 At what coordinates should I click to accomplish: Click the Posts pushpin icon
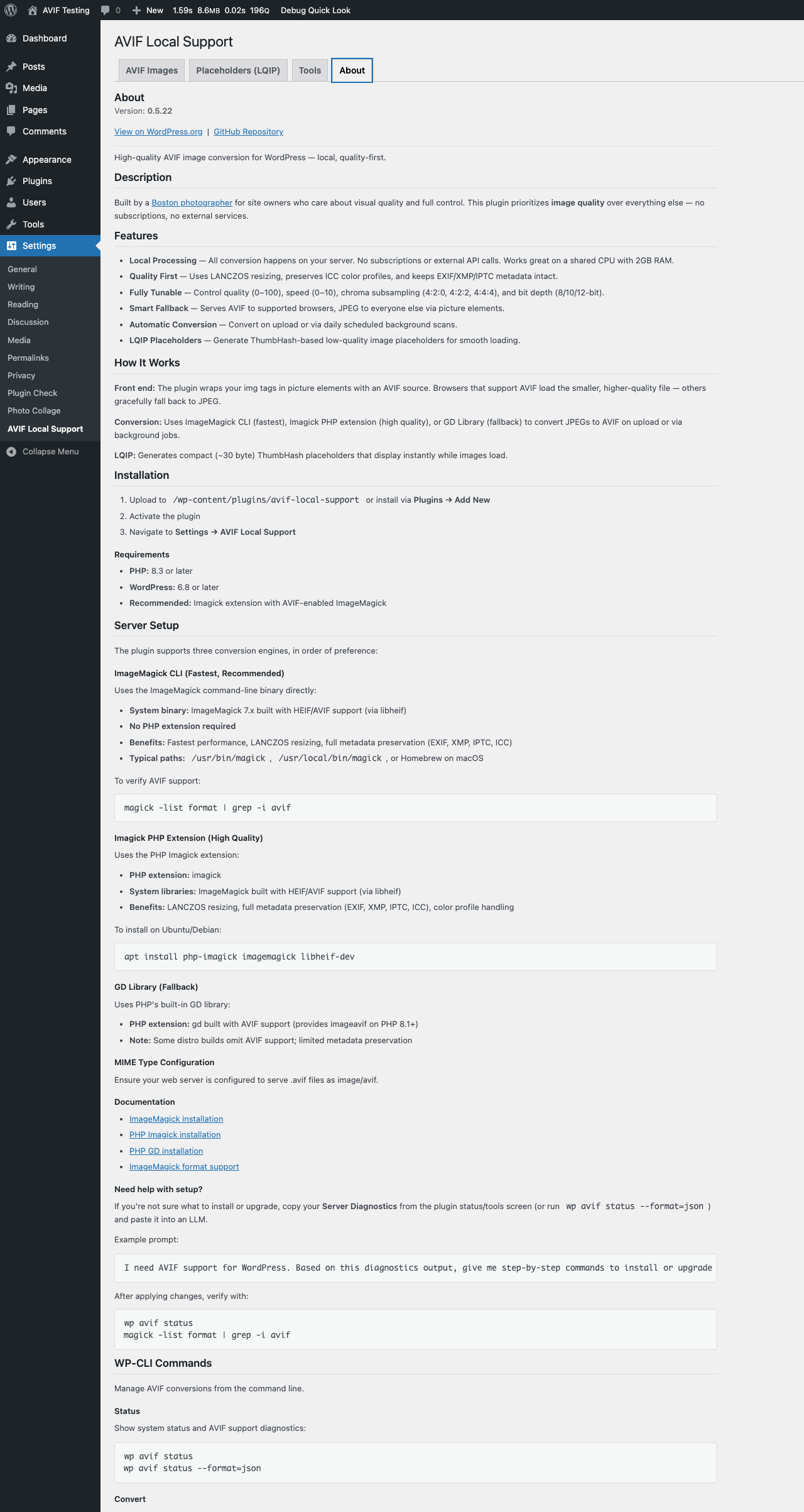(11, 67)
